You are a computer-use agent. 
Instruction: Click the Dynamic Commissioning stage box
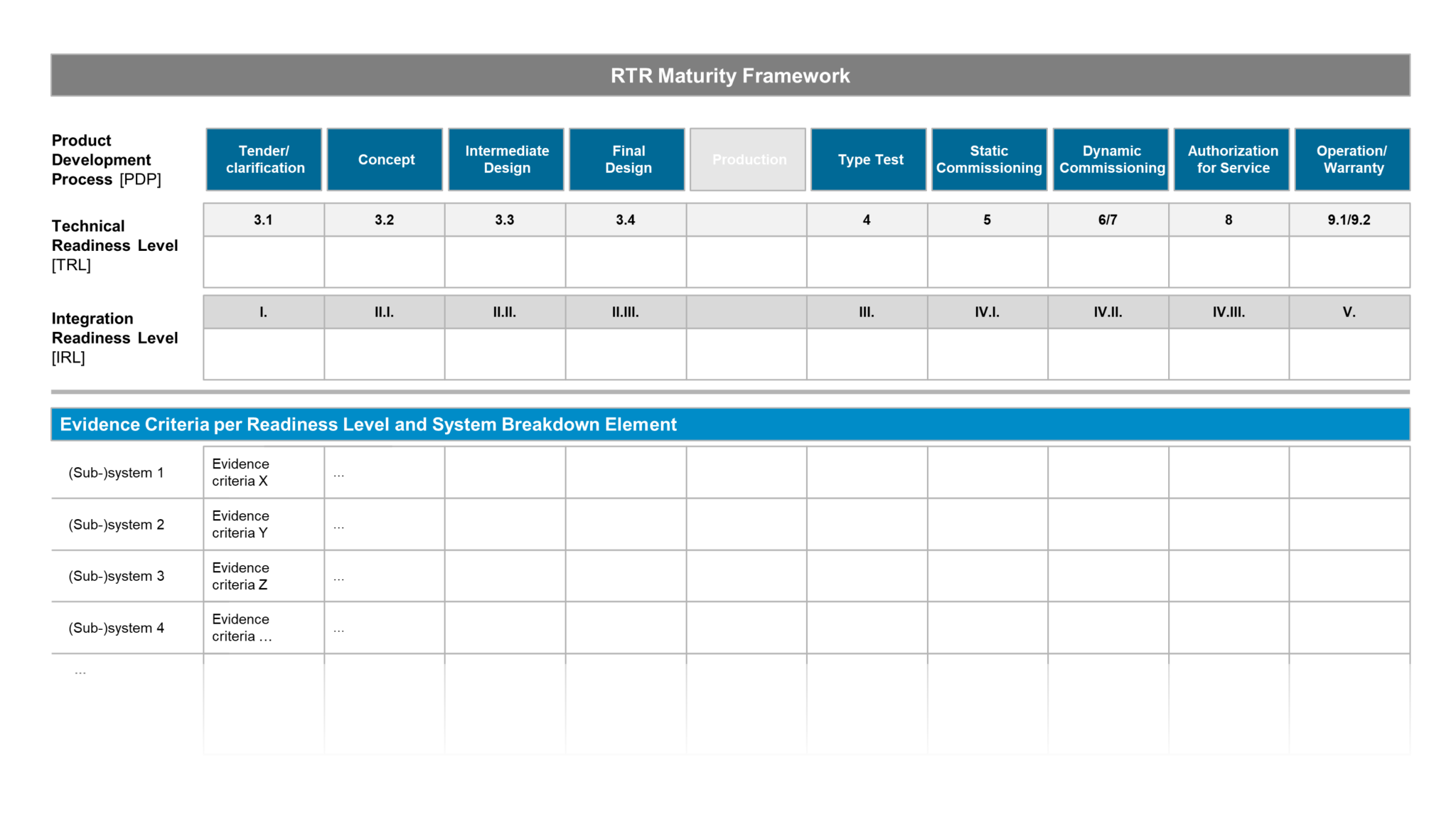(x=1110, y=159)
